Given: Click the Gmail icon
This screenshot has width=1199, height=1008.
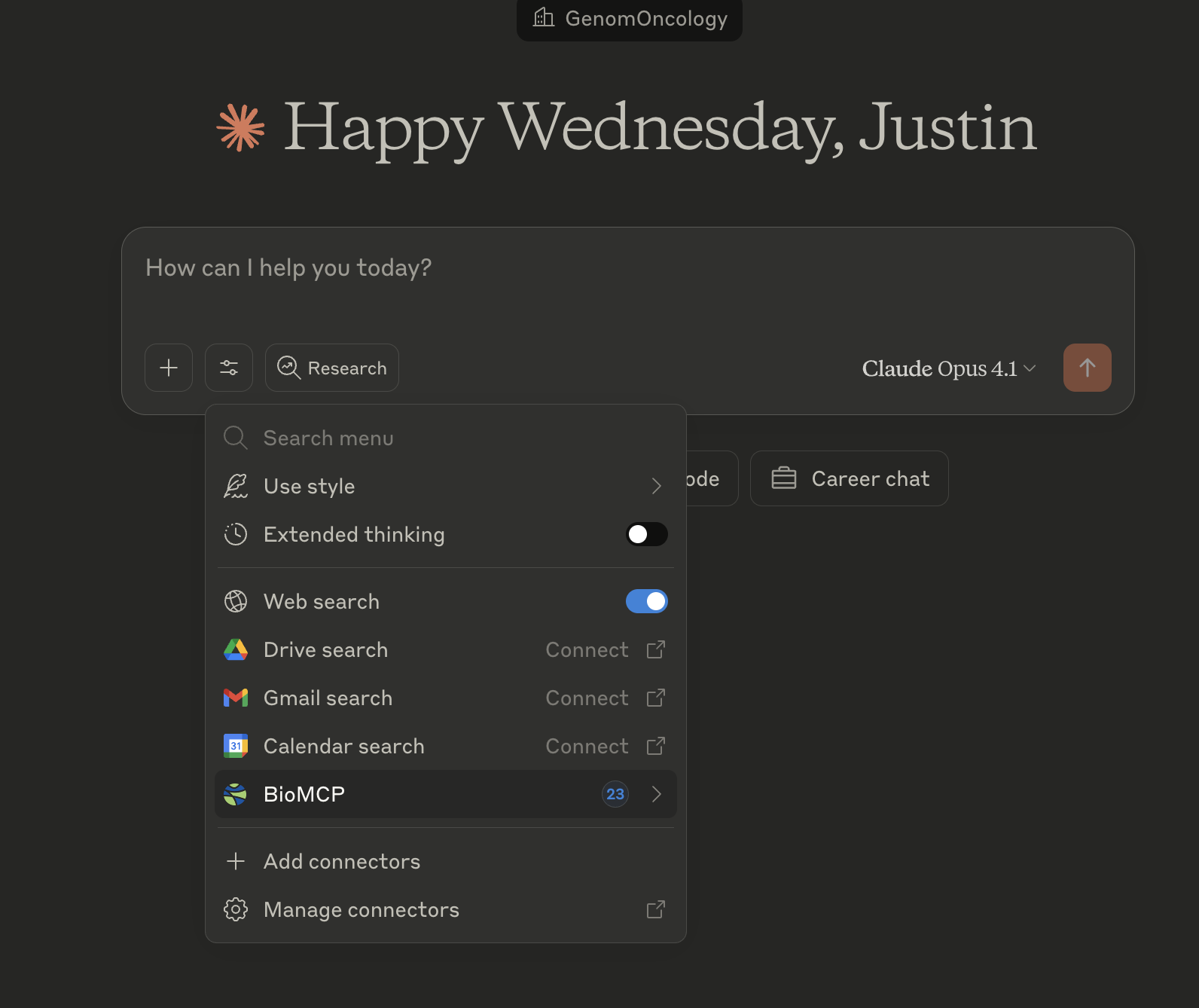Looking at the screenshot, I should (x=236, y=698).
